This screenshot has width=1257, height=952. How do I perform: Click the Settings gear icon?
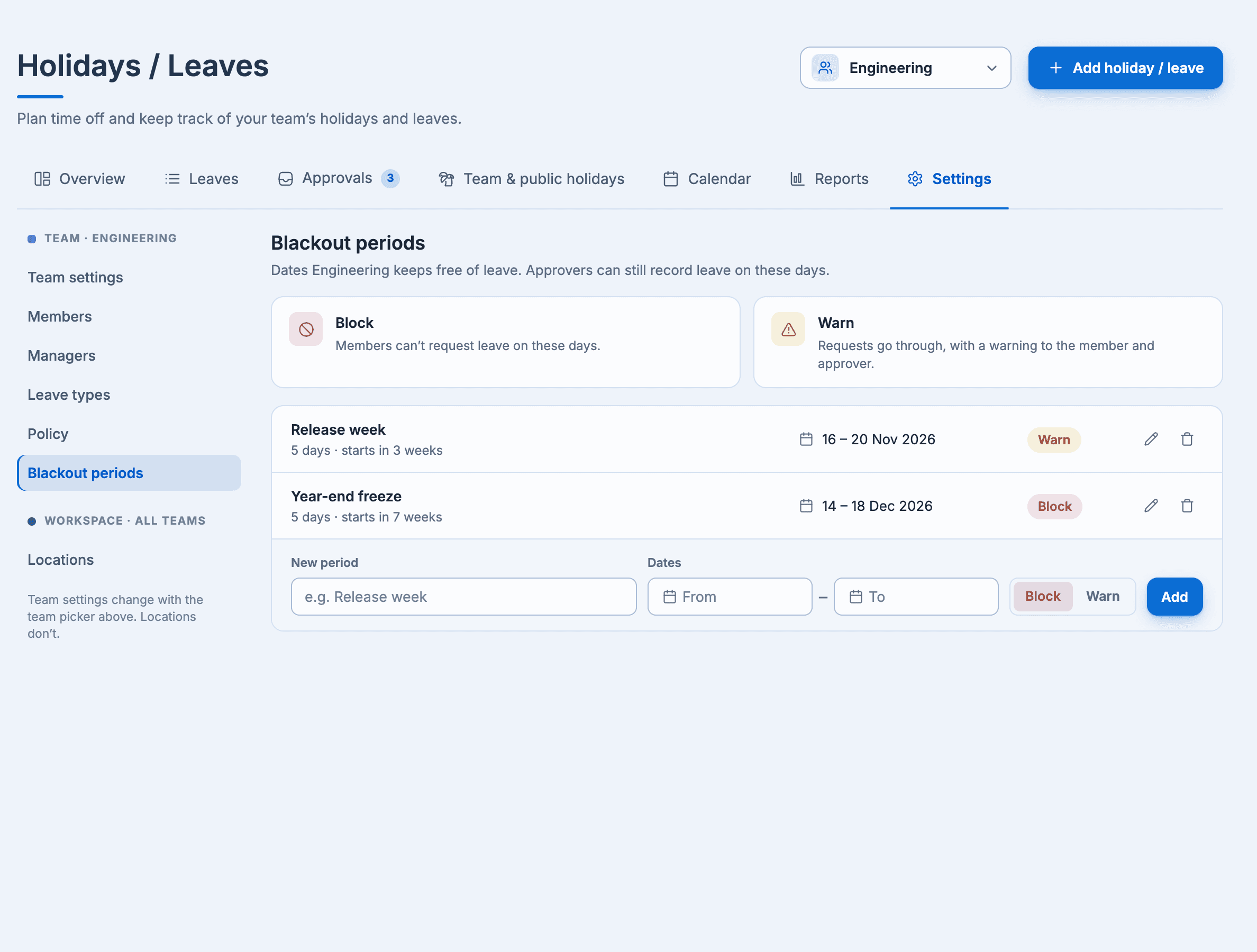click(915, 179)
